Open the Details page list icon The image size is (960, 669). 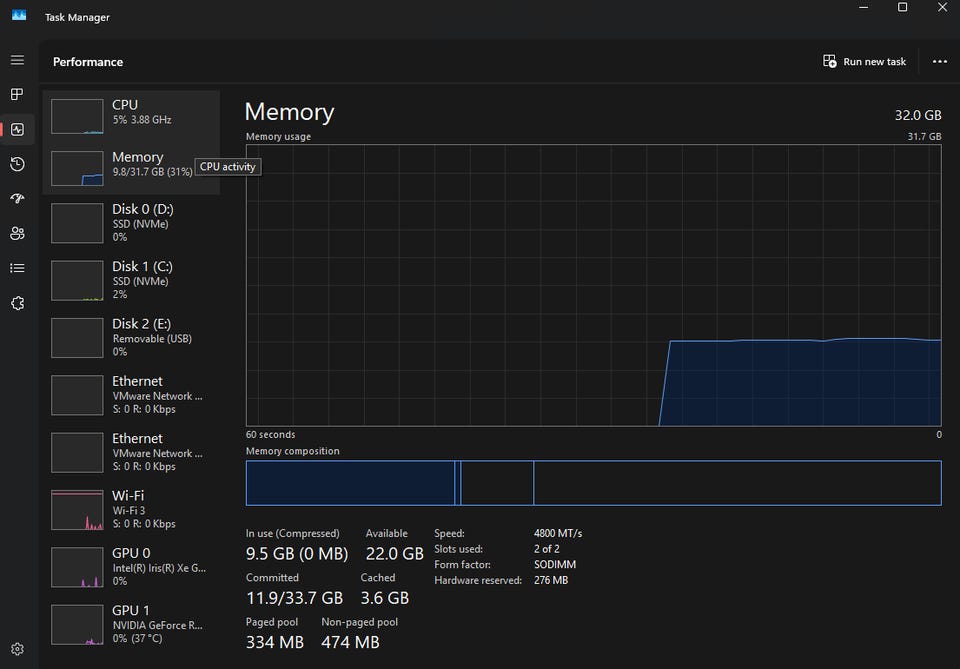(x=17, y=268)
